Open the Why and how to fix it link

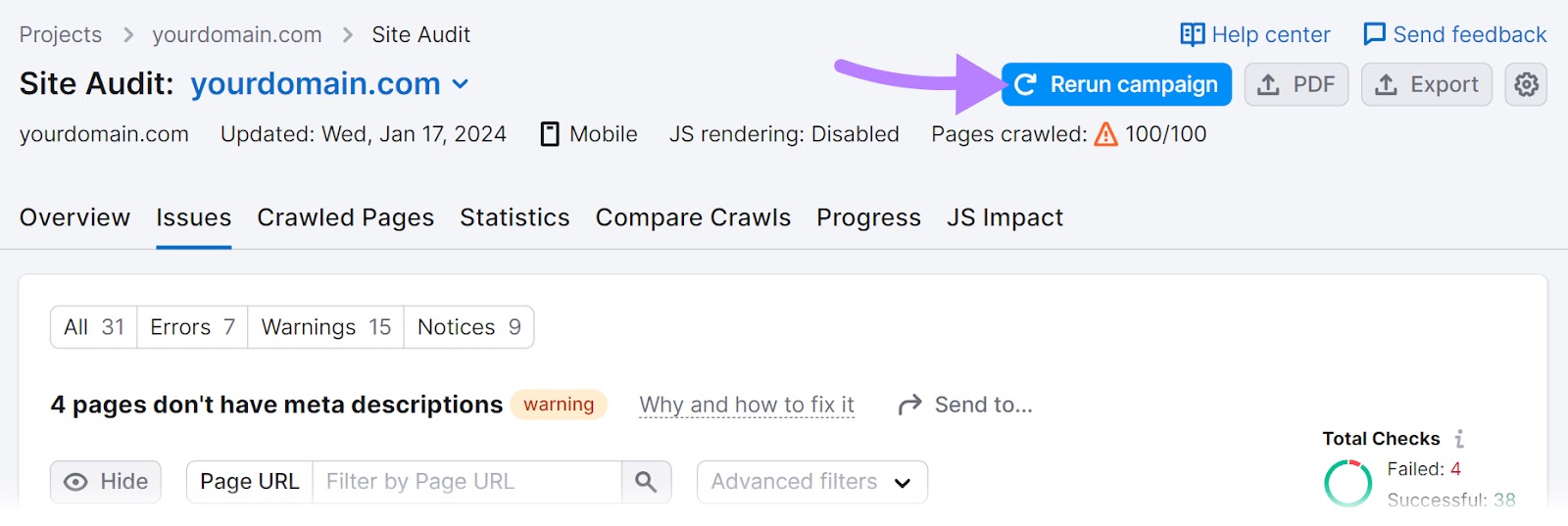tap(747, 405)
